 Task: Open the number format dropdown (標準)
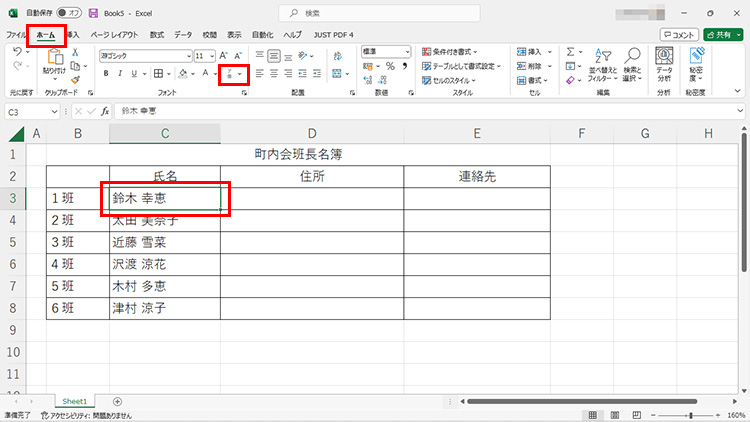coord(386,51)
